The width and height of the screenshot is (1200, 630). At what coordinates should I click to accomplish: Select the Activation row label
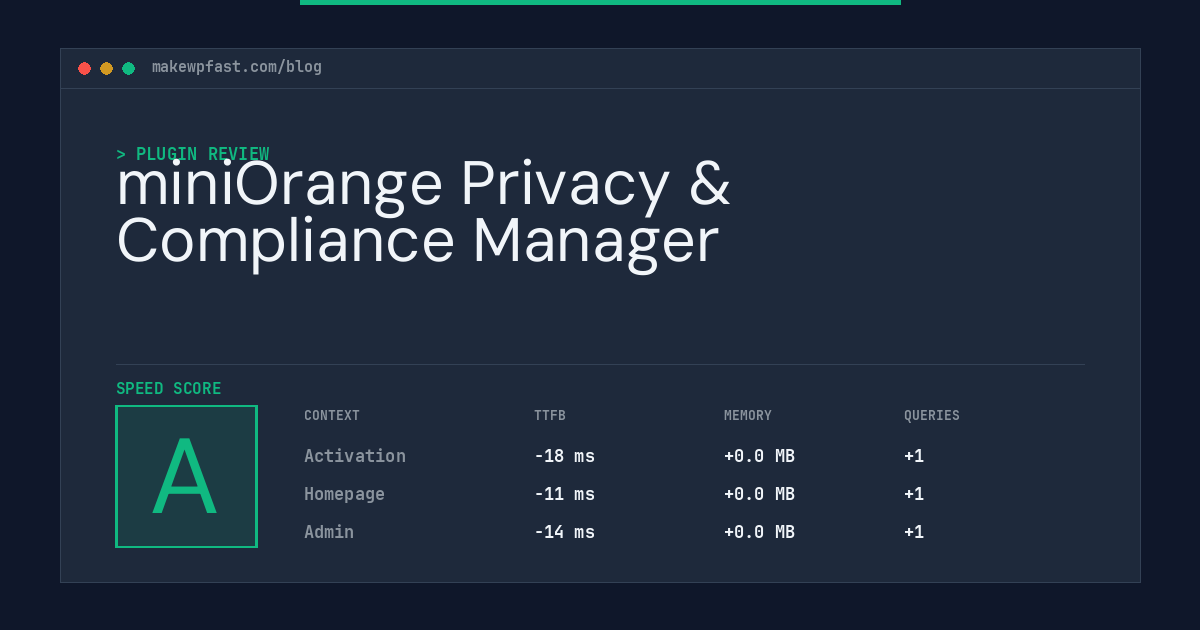tap(355, 456)
